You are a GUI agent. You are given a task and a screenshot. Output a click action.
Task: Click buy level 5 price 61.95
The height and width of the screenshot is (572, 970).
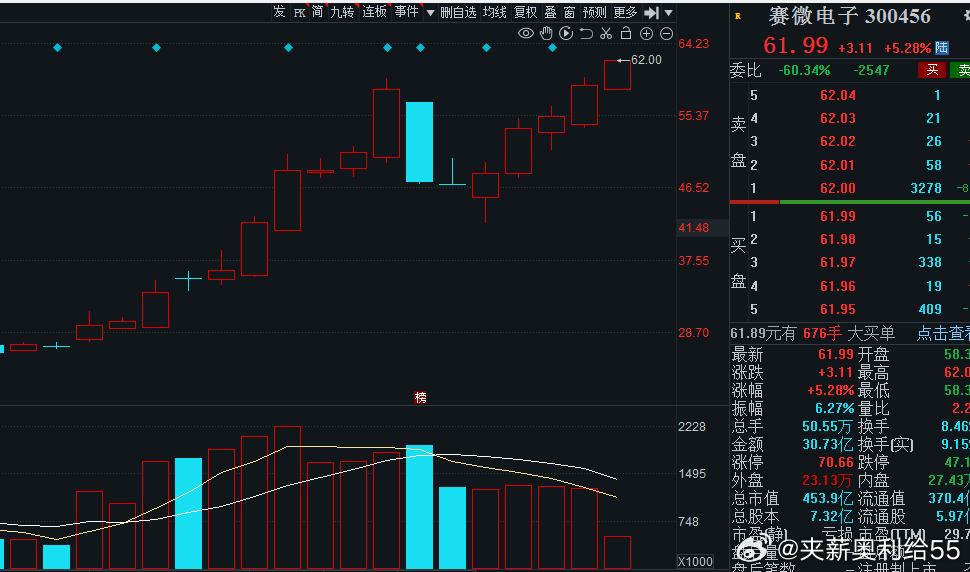tap(838, 309)
